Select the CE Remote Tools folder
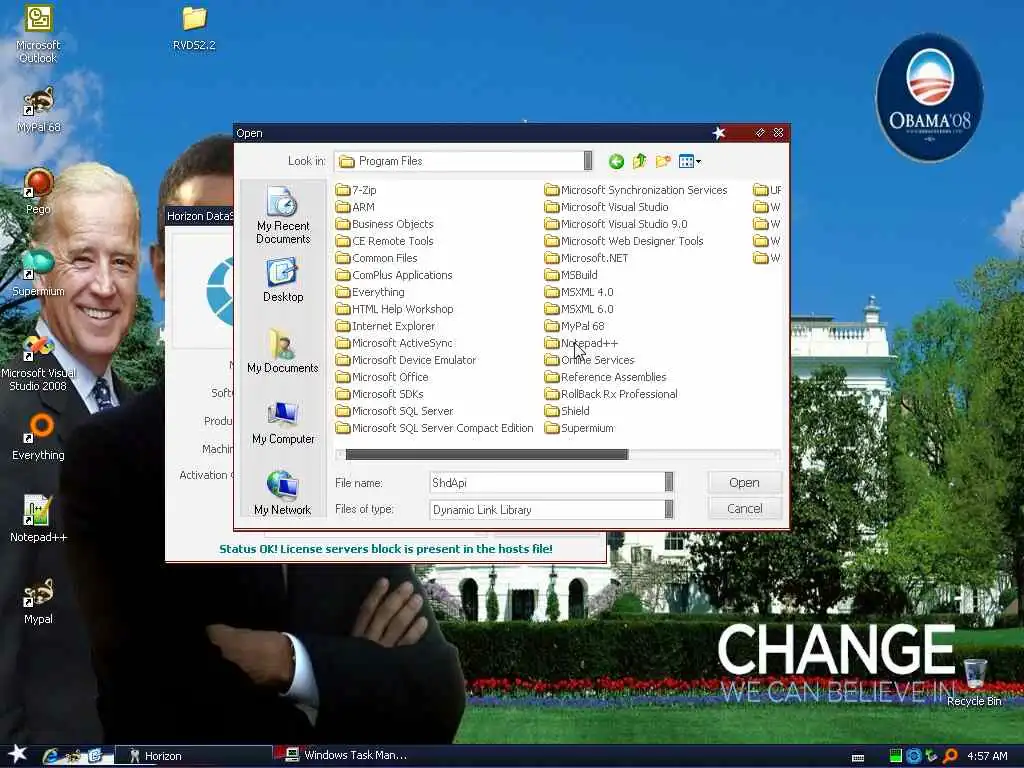 [385, 241]
